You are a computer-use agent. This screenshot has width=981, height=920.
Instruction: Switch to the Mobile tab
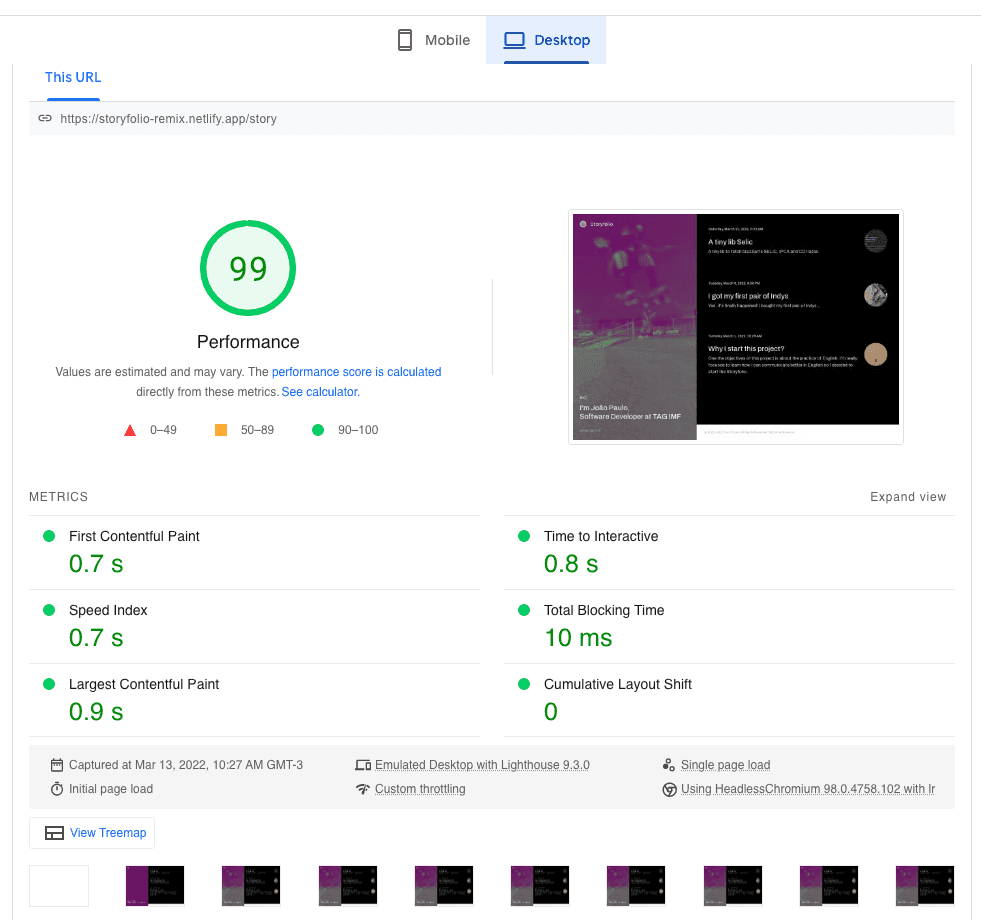[434, 40]
